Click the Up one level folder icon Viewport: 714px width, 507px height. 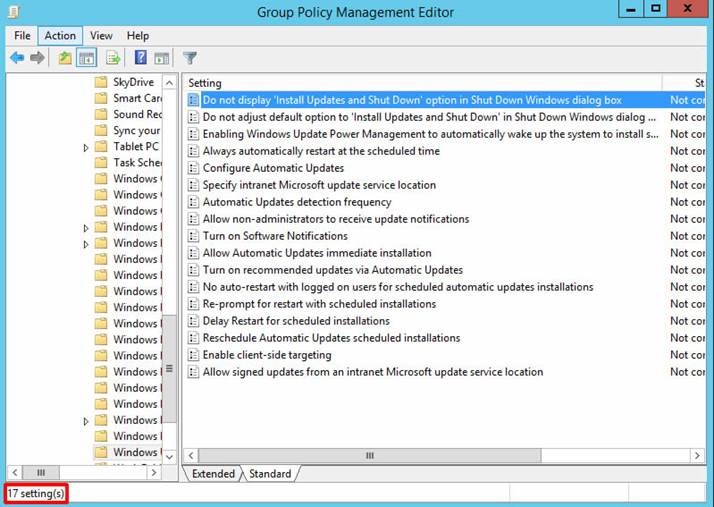[x=65, y=58]
